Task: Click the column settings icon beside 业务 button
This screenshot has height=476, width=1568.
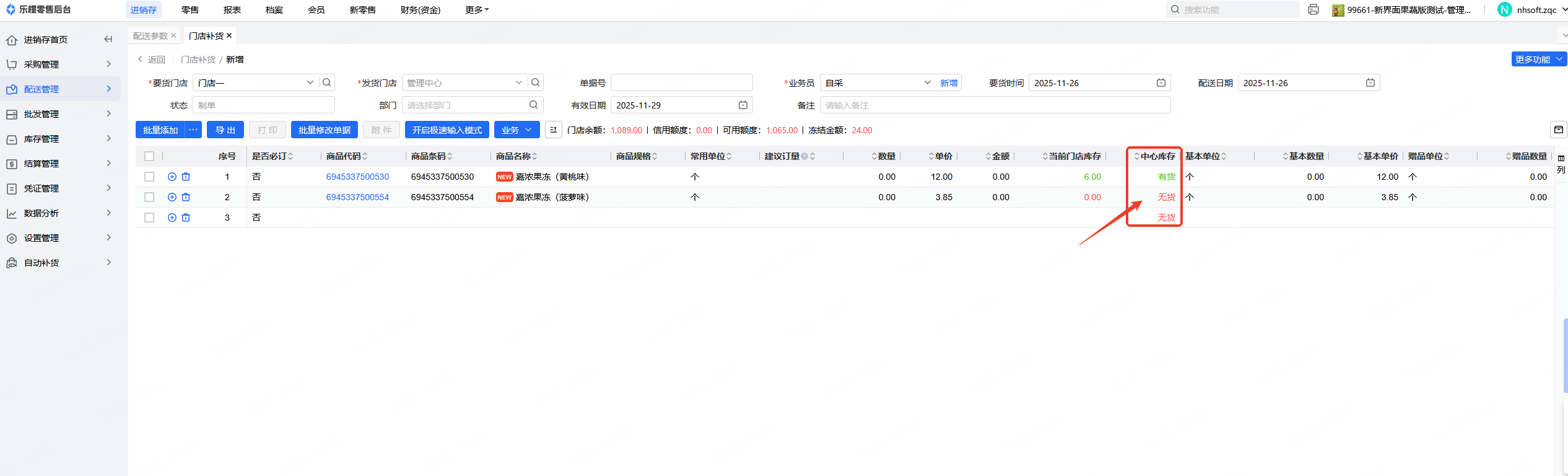Action: pyautogui.click(x=553, y=130)
